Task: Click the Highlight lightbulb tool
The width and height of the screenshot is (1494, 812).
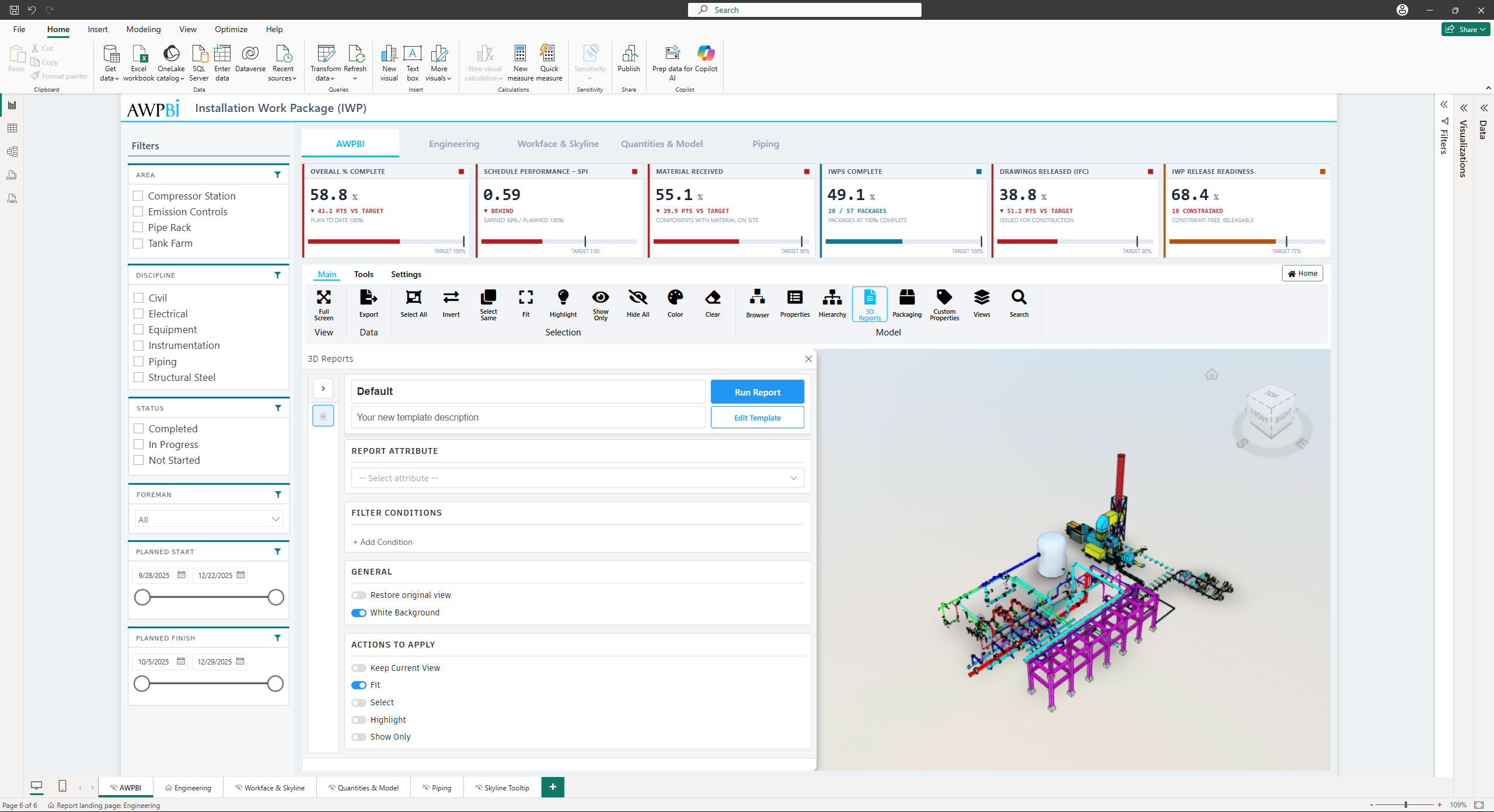Action: 563,304
